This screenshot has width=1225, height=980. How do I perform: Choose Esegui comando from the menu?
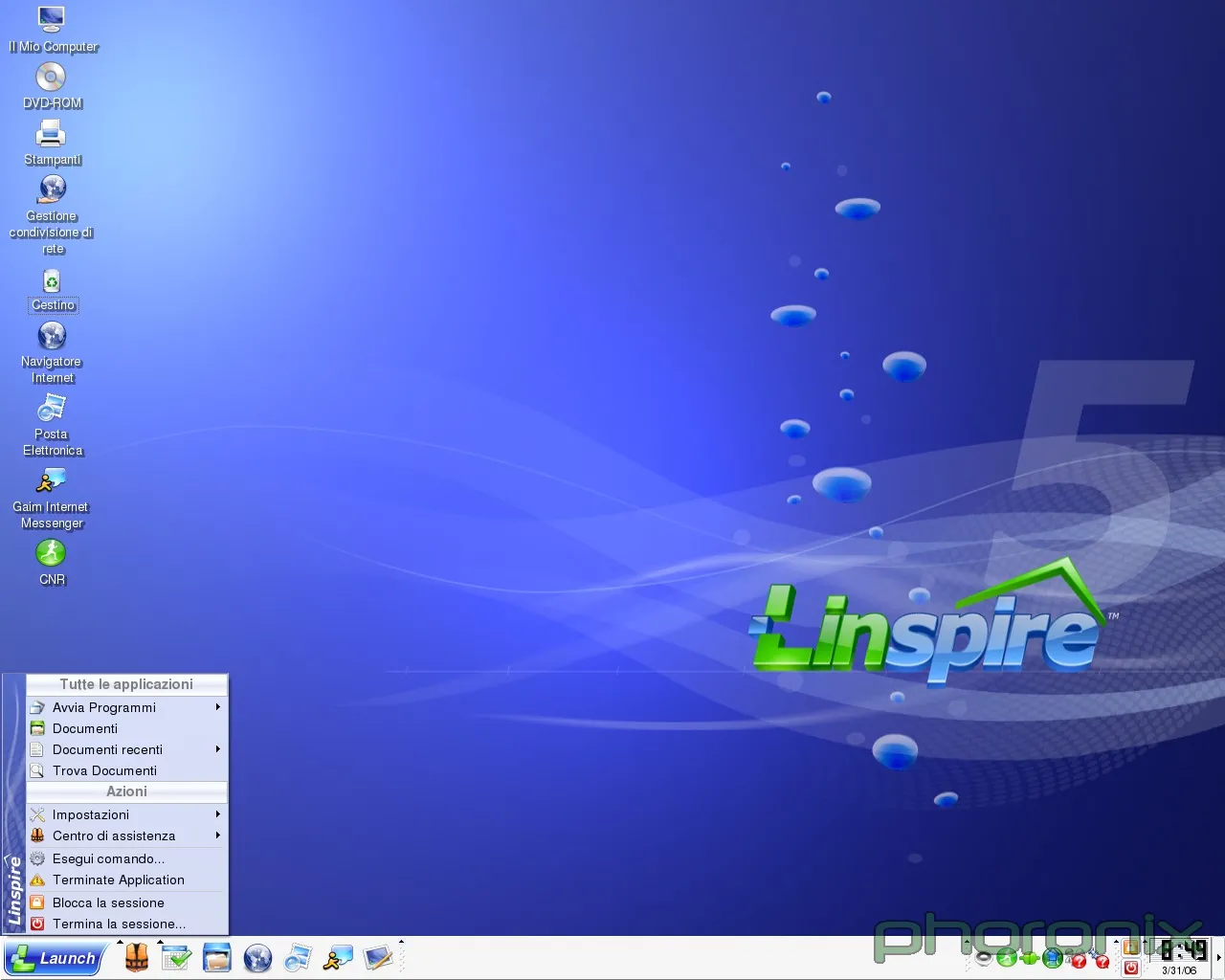[x=108, y=858]
